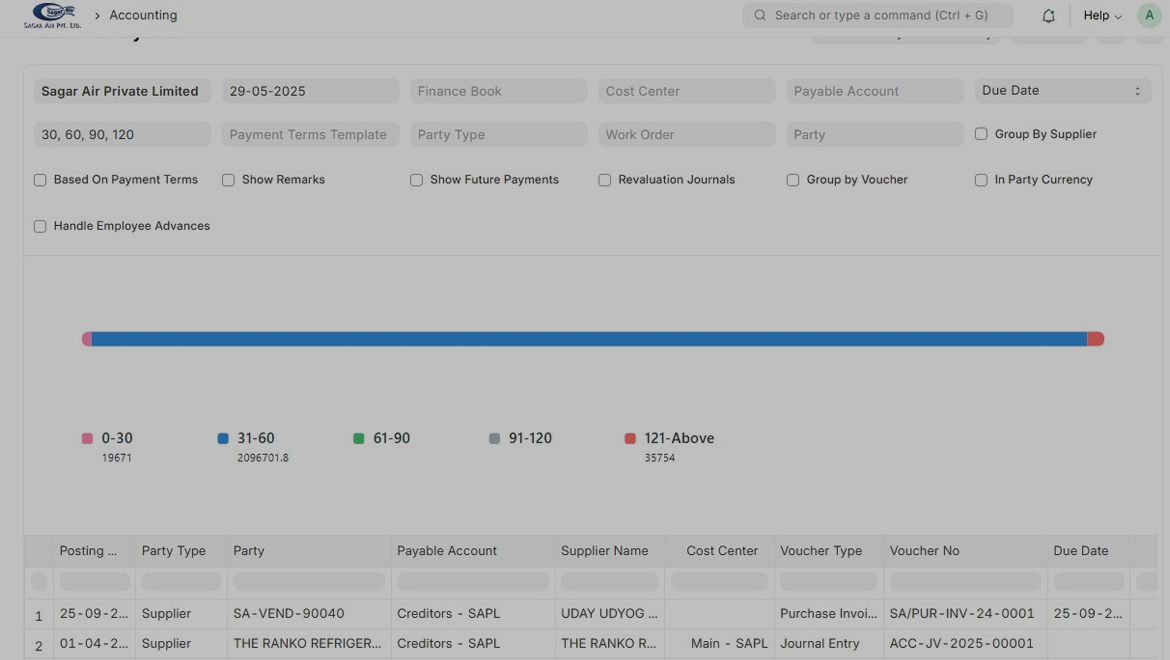Sort by Voucher No column header

(x=924, y=551)
